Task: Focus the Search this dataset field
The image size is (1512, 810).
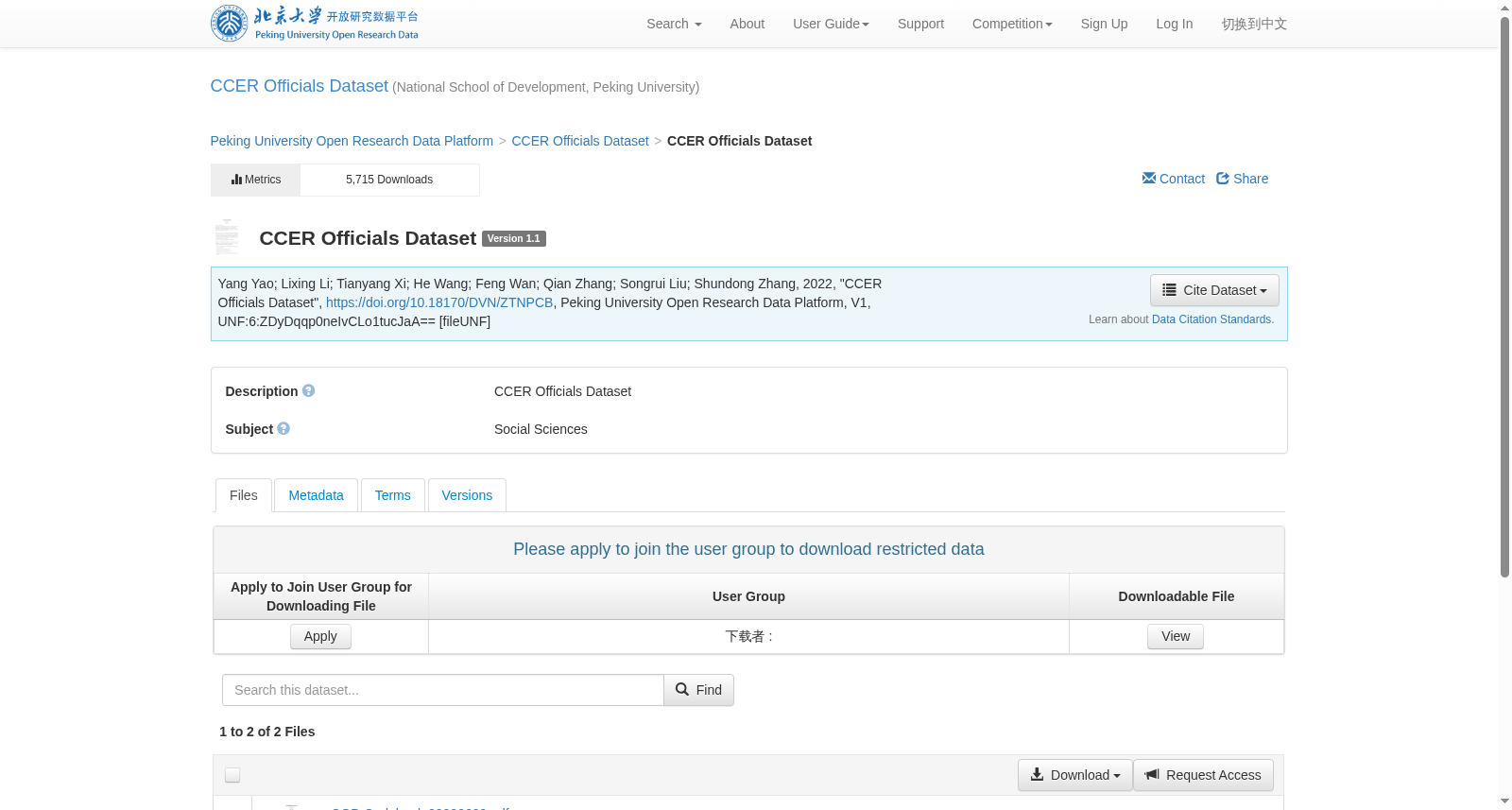Action: pos(442,690)
